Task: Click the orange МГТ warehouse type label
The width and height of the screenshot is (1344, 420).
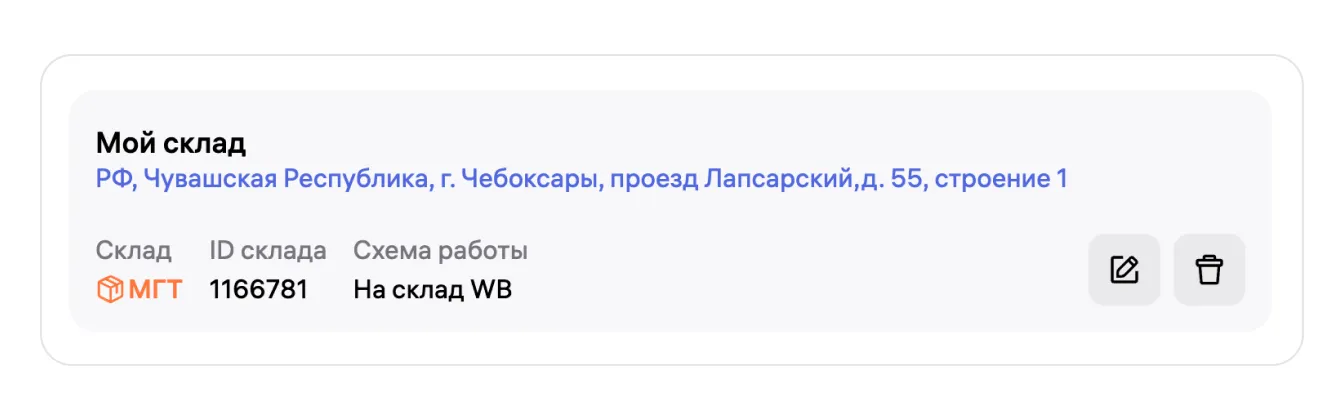Action: click(155, 290)
